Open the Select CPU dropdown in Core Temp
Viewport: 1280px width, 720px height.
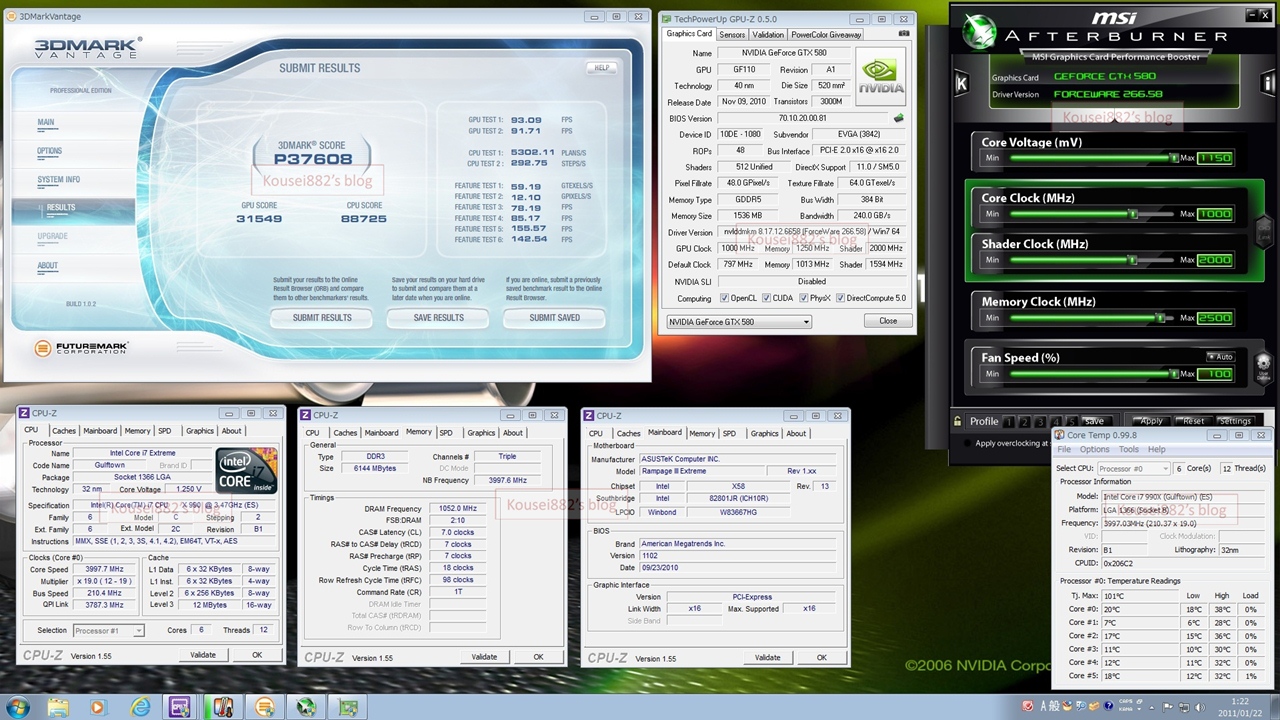pyautogui.click(x=1133, y=468)
